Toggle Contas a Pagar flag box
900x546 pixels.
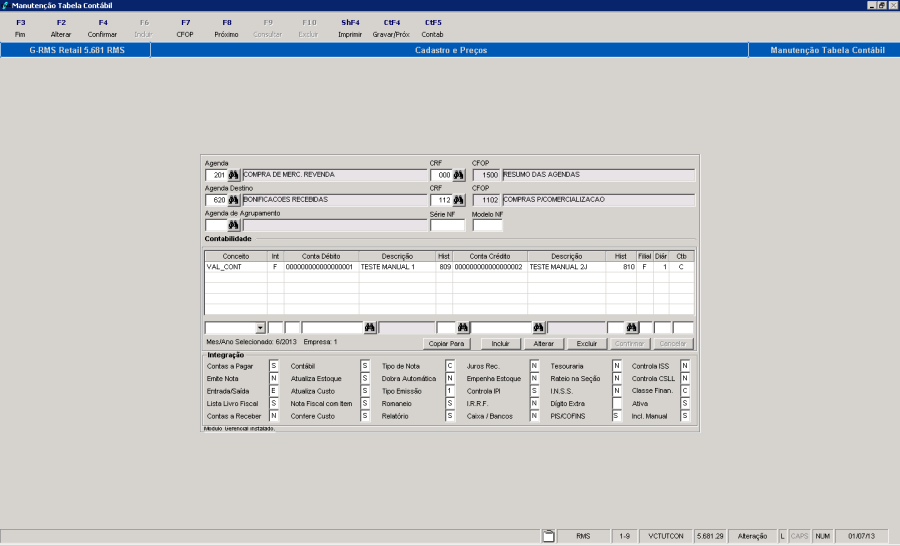tap(274, 366)
